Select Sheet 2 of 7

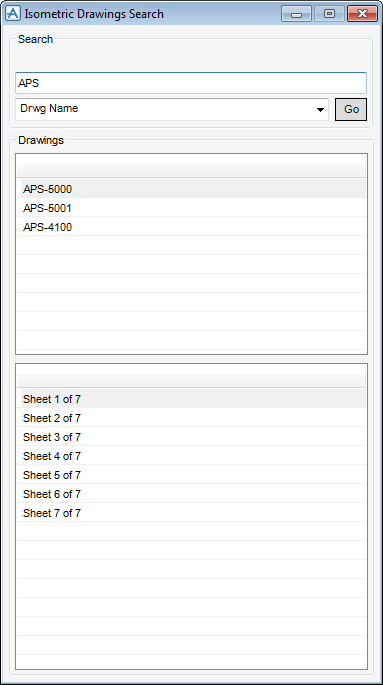tap(191, 418)
